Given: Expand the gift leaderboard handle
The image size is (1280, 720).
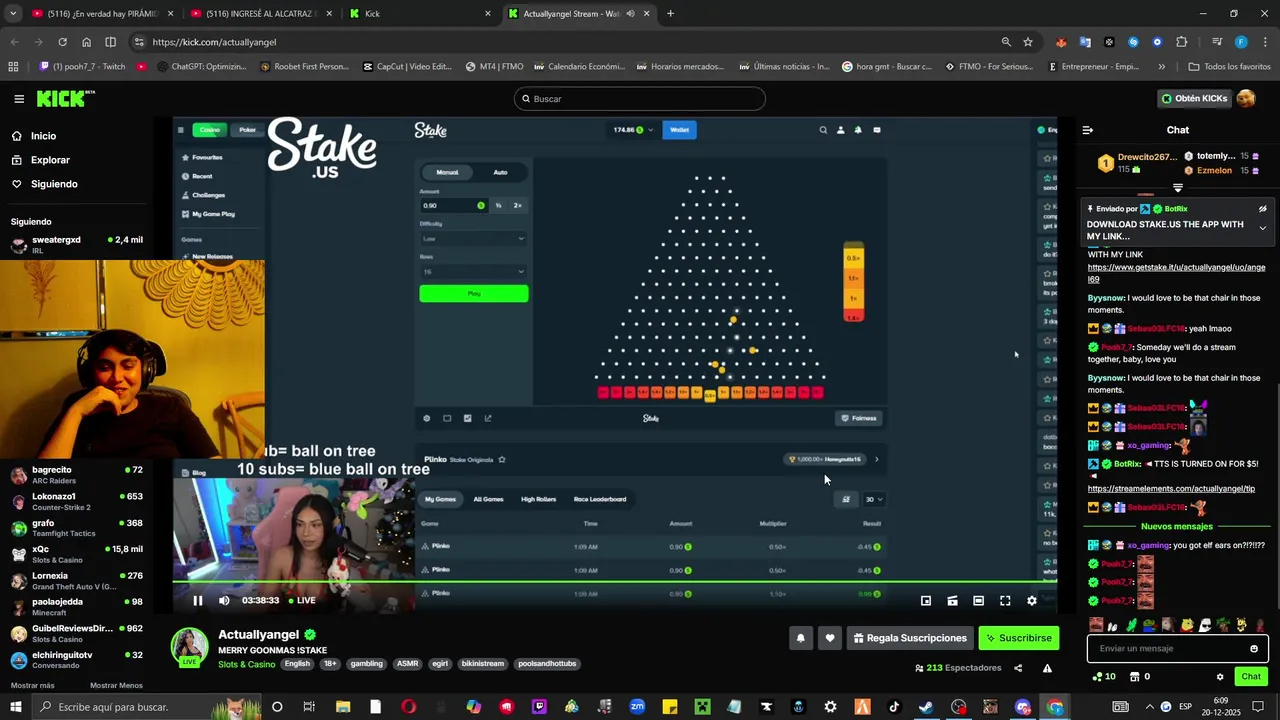Looking at the screenshot, I should [x=1177, y=188].
